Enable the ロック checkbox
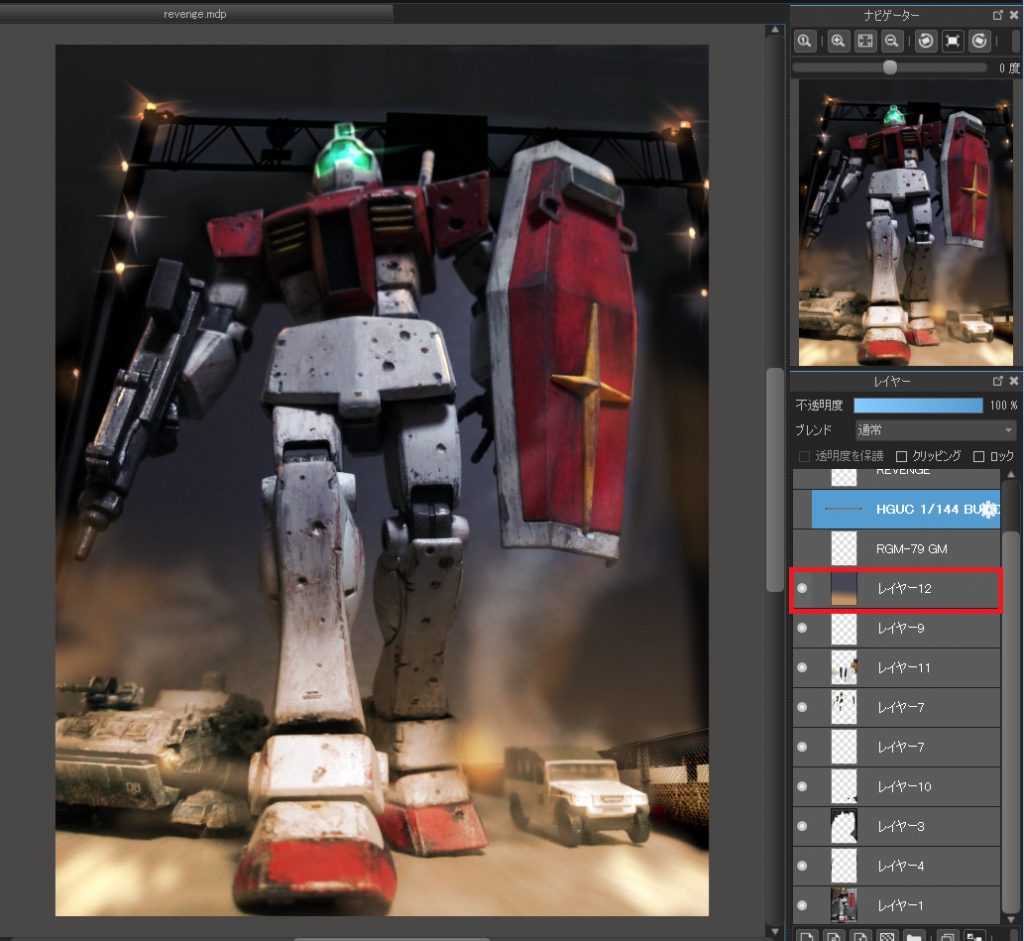Viewport: 1024px width, 941px height. point(978,456)
